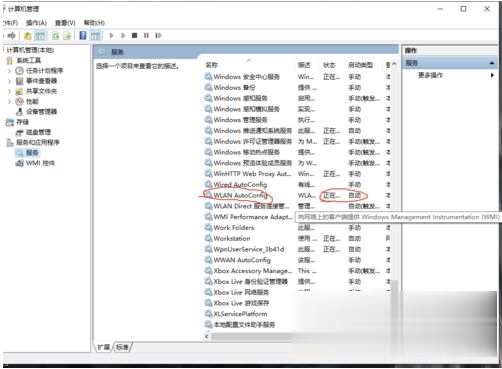Expand the 任务计划程序 tree node
Screen dimensions: 502x369
(x=9, y=71)
